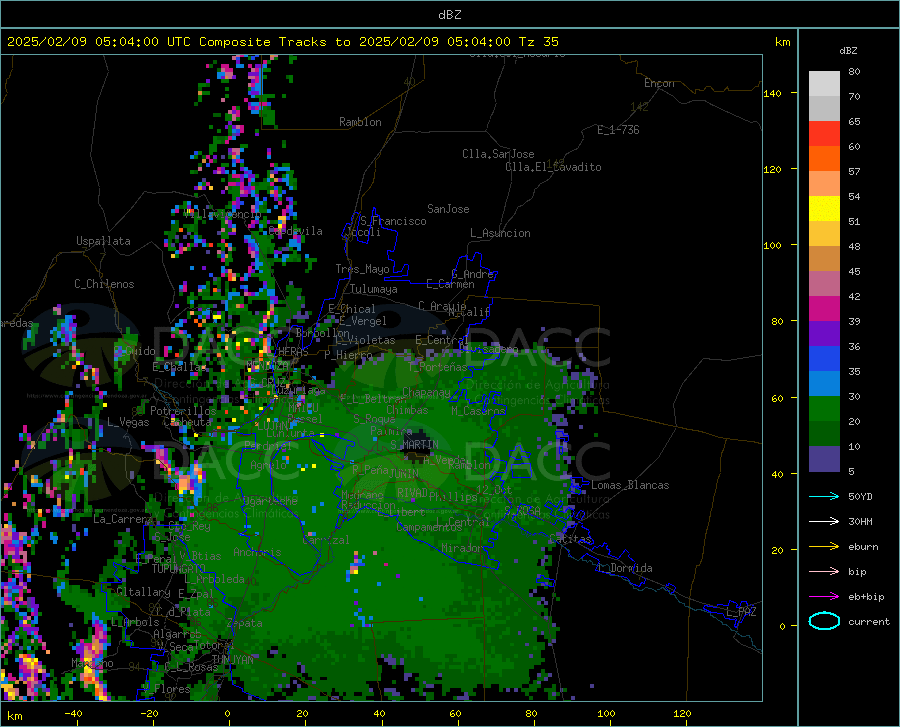
Task: Click the 'E_1-736' map label
Action: tap(618, 130)
